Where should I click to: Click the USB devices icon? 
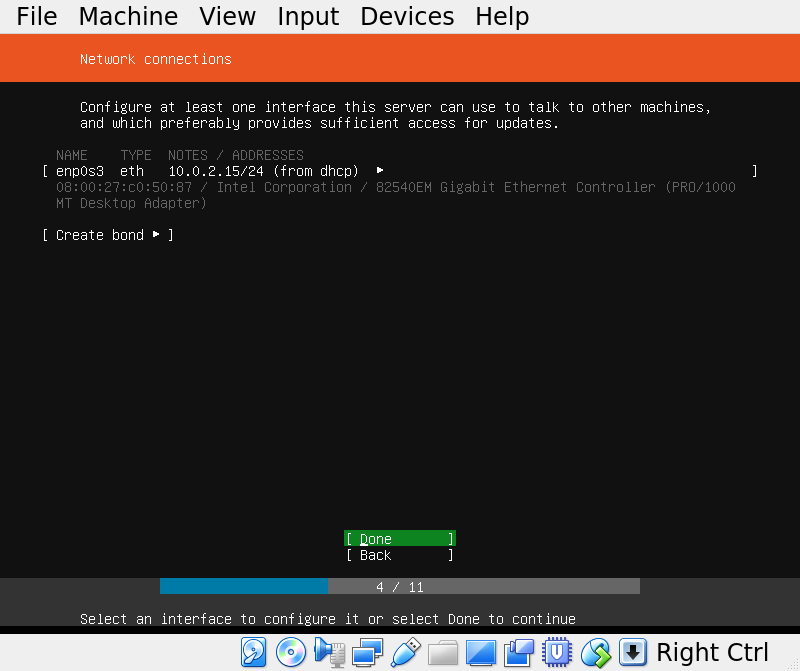pyautogui.click(x=405, y=653)
